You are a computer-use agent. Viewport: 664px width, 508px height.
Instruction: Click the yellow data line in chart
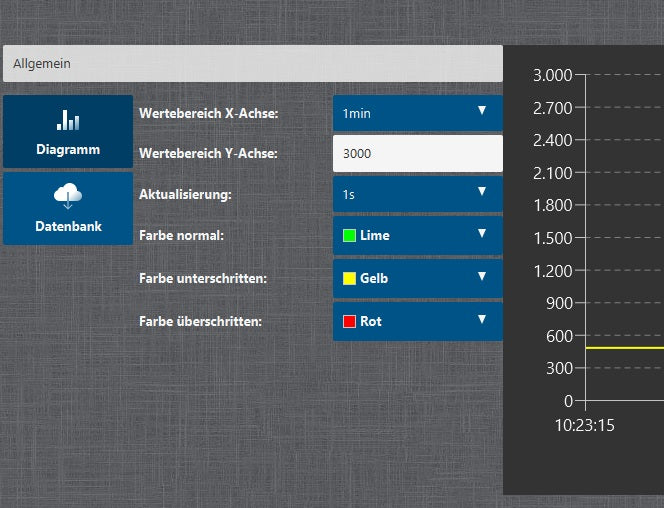[625, 348]
